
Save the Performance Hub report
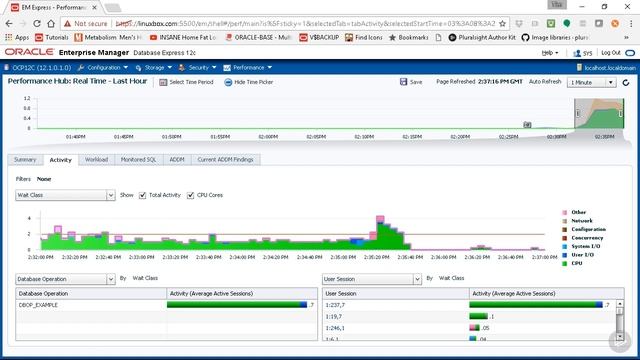click(x=411, y=82)
